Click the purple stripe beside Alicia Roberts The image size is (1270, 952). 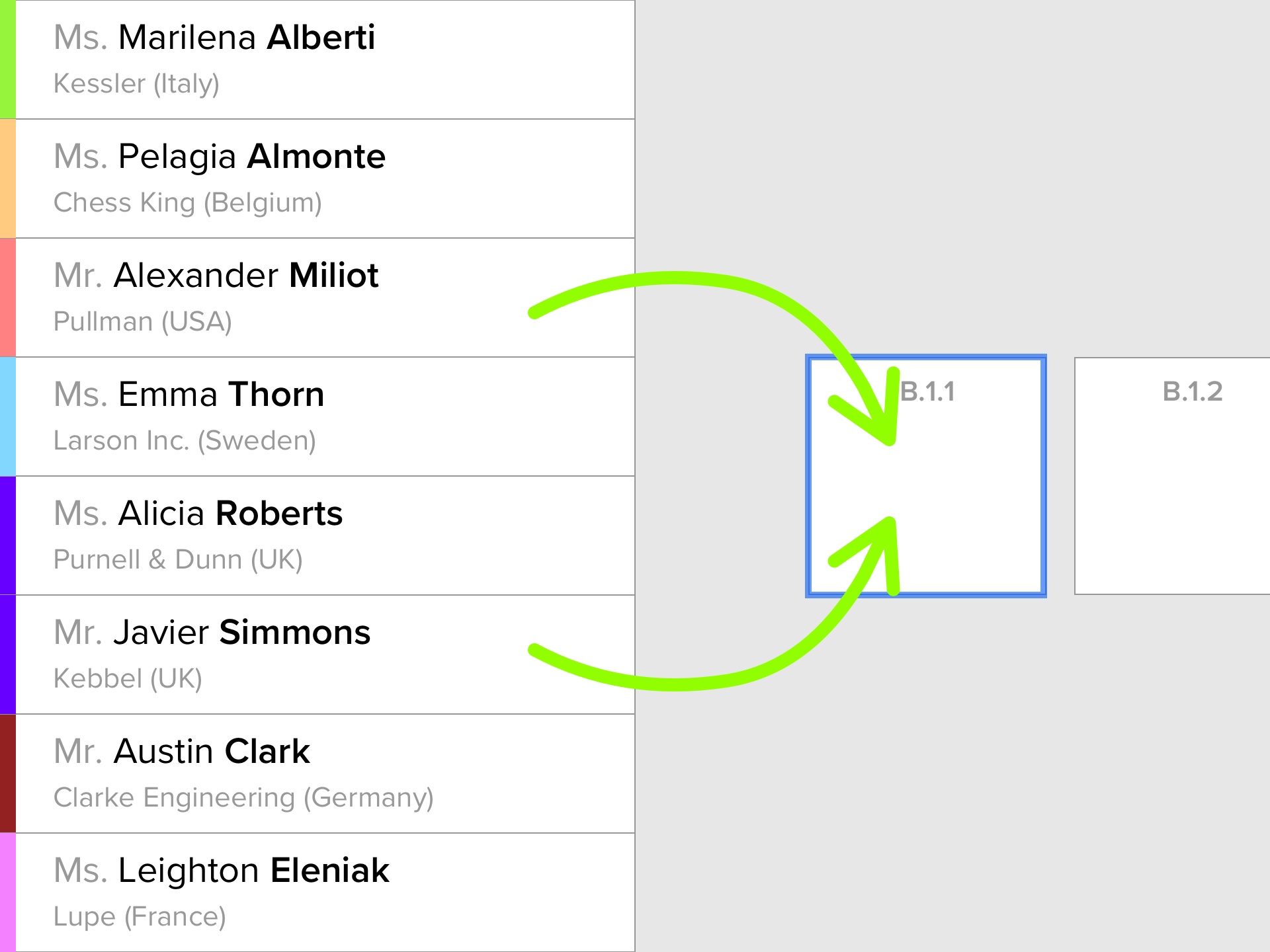coord(7,535)
